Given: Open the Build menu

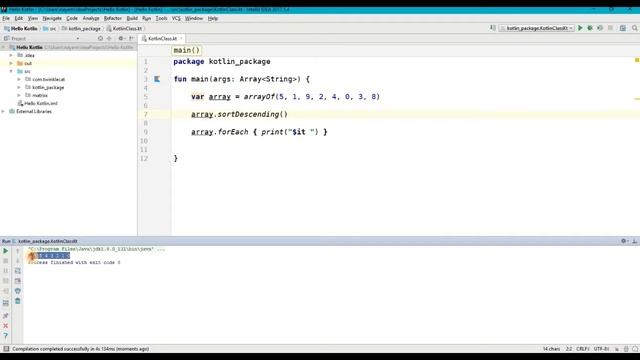Looking at the screenshot, I should click(x=132, y=18).
